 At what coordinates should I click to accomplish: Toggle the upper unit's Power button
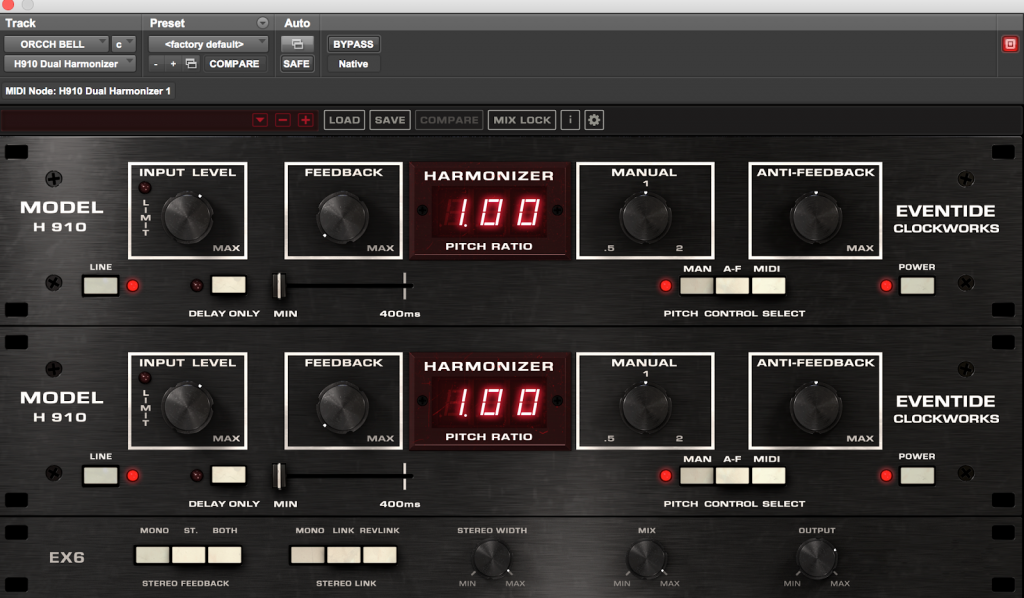917,286
